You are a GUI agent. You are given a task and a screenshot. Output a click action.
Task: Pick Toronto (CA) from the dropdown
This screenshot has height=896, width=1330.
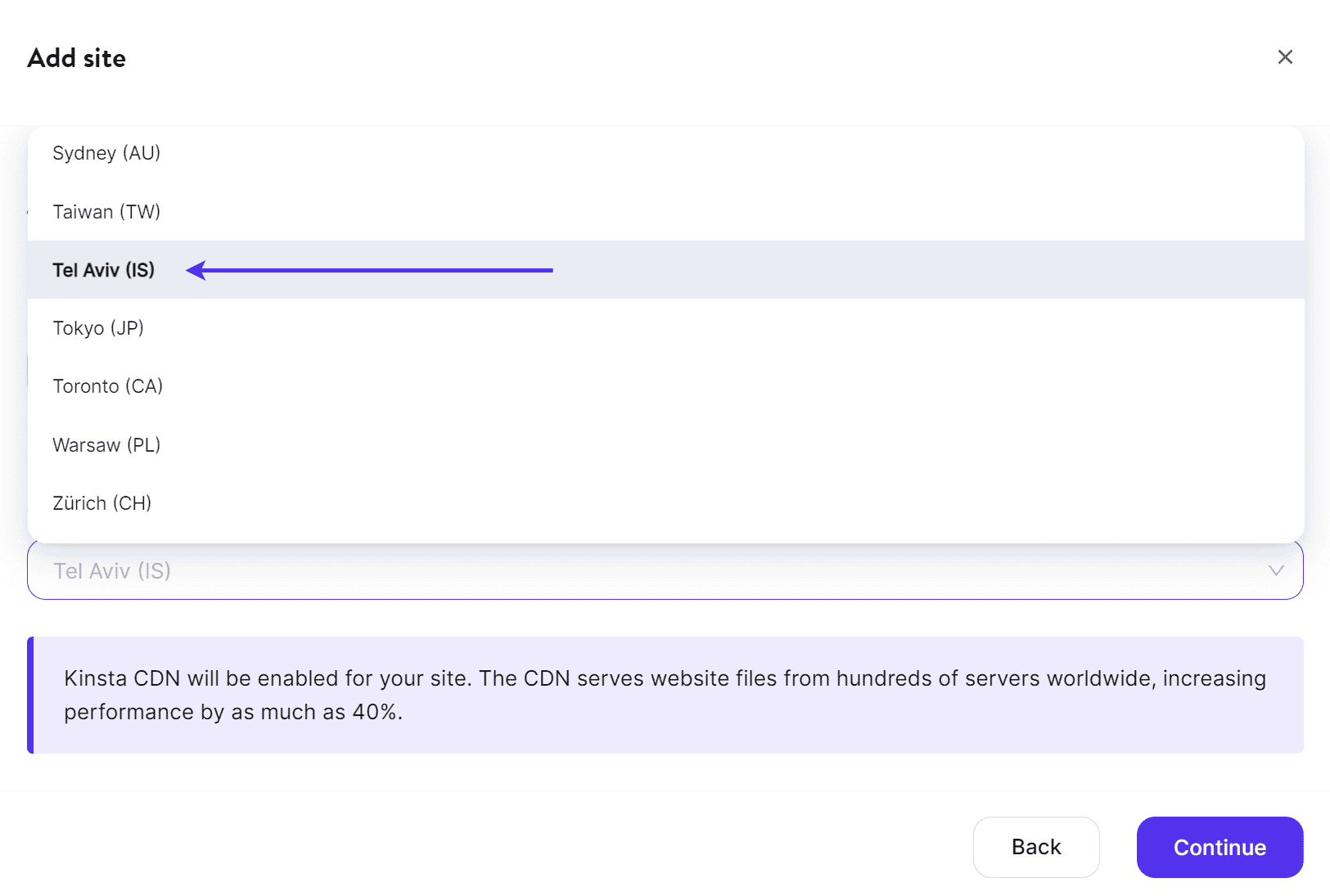pyautogui.click(x=107, y=385)
